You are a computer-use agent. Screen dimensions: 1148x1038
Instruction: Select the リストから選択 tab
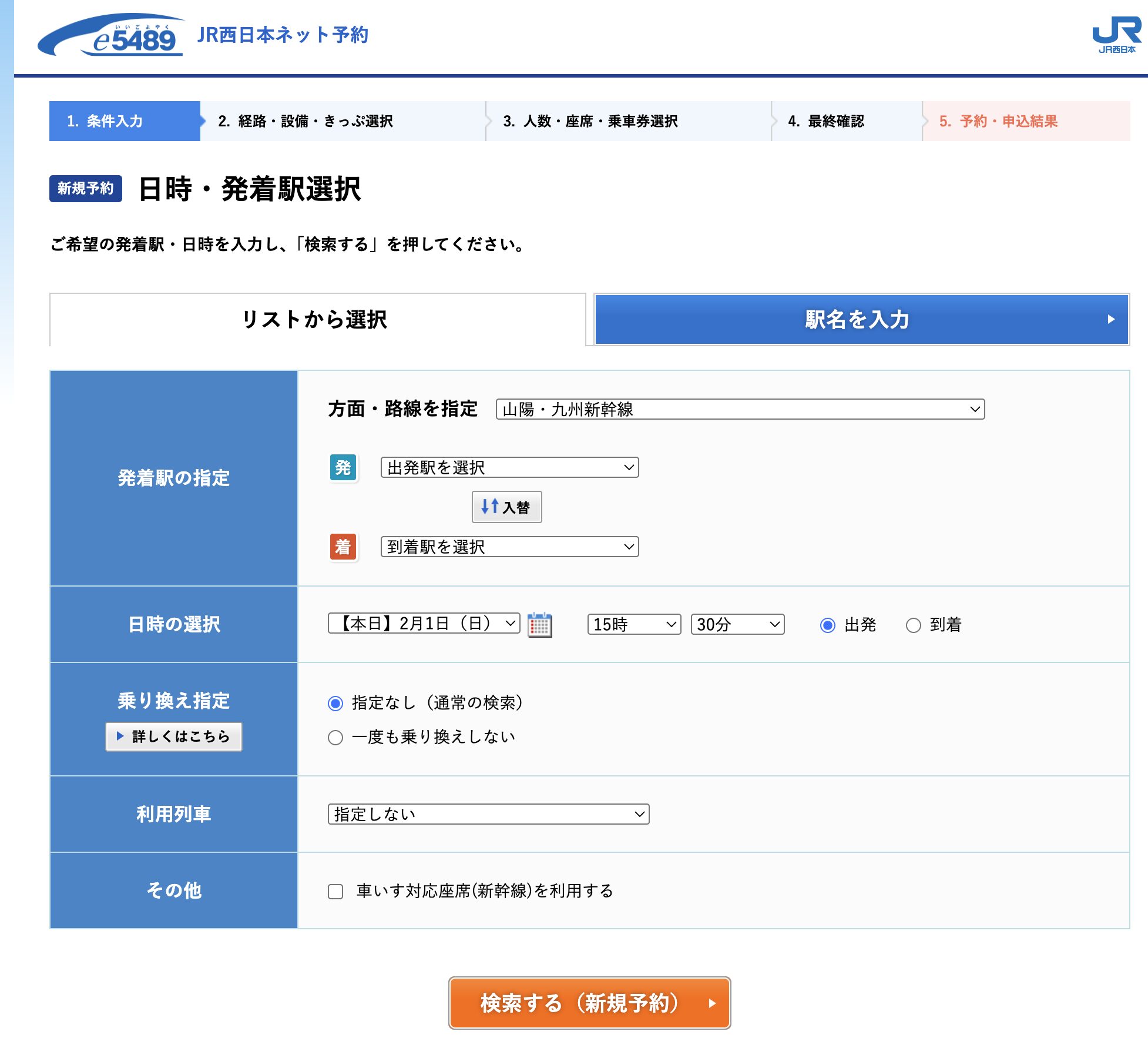[317, 320]
